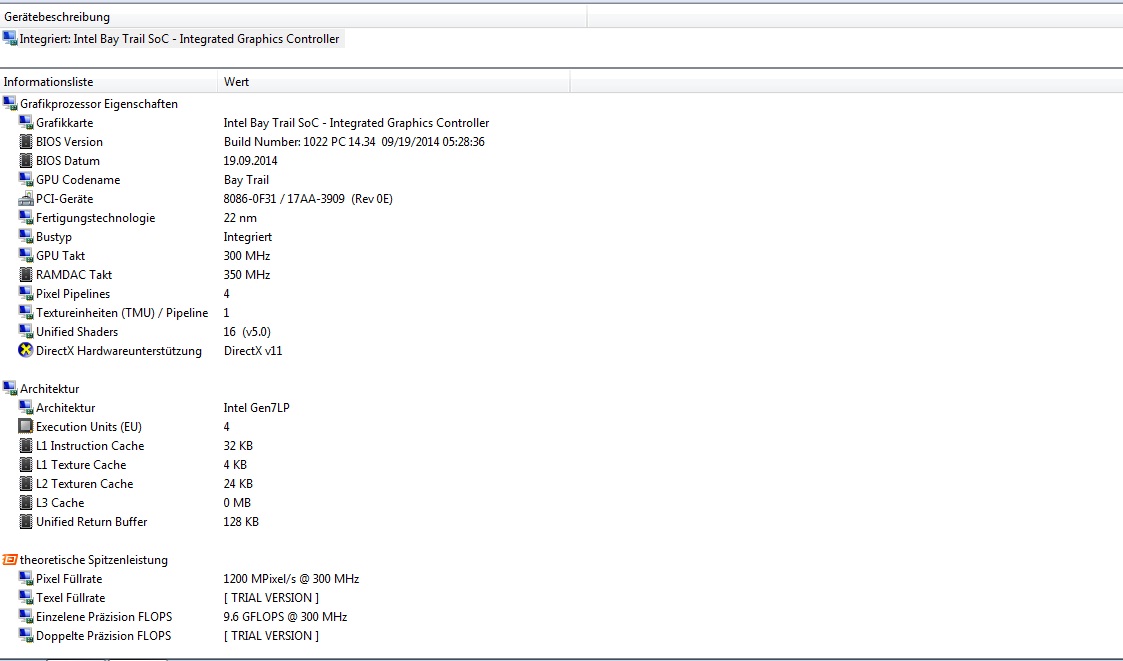Select the Unified Return Buffer label
Image resolution: width=1123 pixels, height=661 pixels.
[x=92, y=521]
